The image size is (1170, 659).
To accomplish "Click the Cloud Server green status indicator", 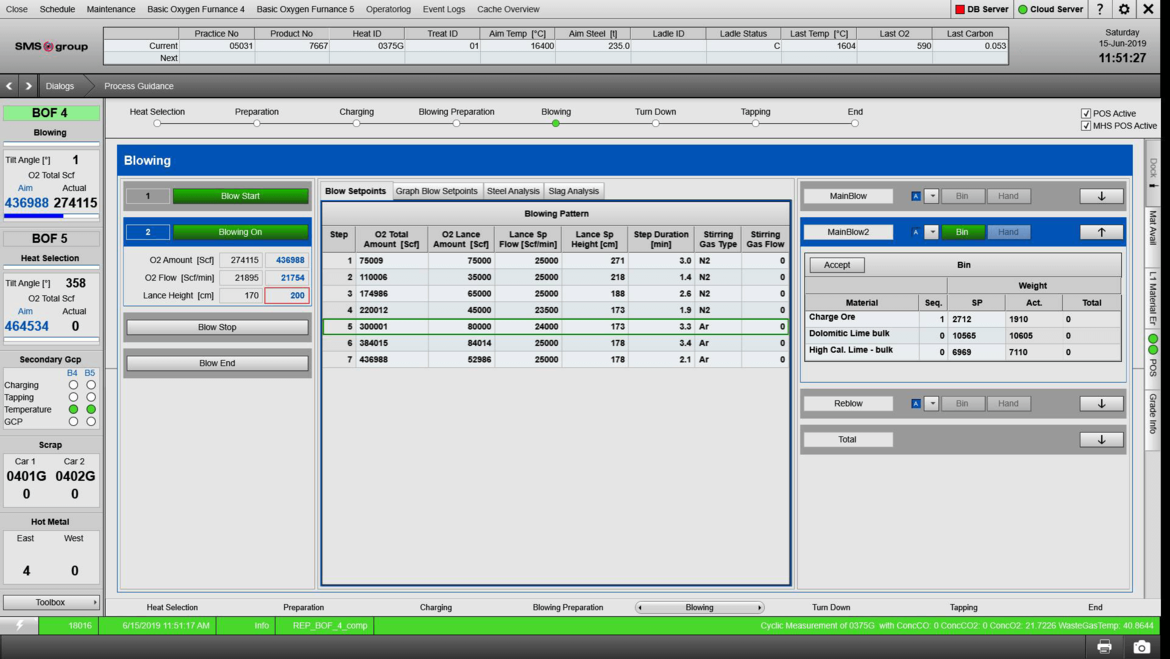I will [x=1022, y=9].
